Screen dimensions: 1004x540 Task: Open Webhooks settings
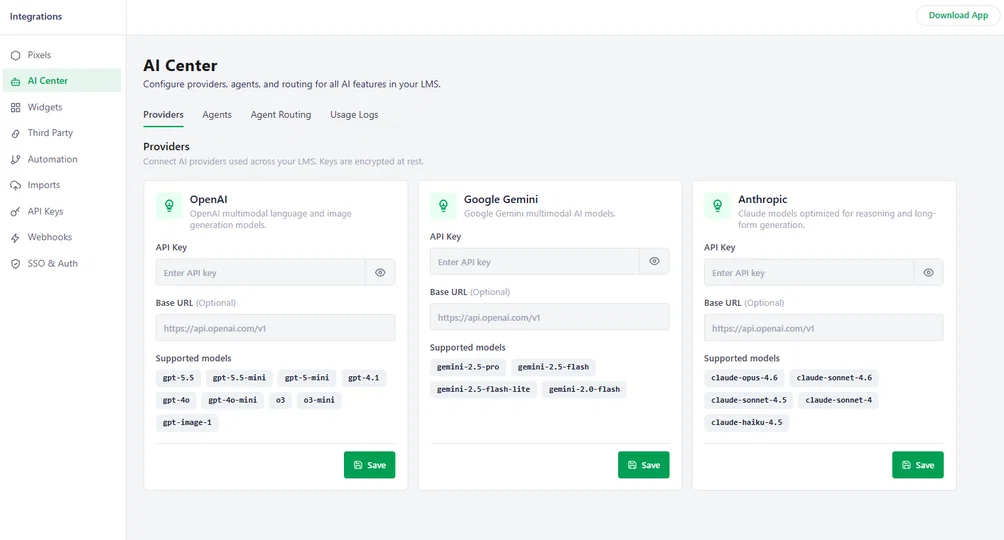tap(61, 237)
